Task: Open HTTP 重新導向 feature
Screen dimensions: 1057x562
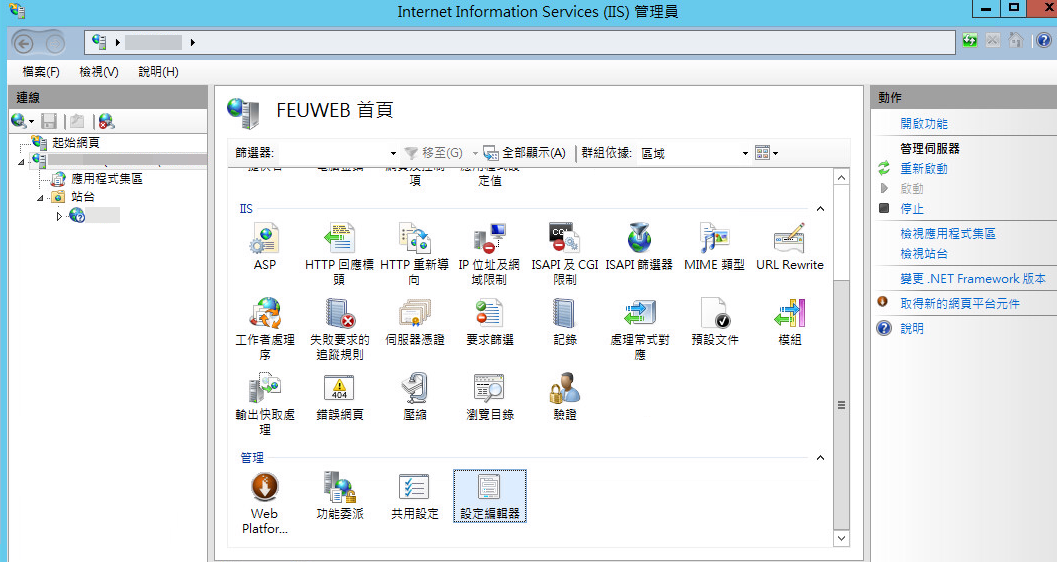Action: (x=414, y=254)
